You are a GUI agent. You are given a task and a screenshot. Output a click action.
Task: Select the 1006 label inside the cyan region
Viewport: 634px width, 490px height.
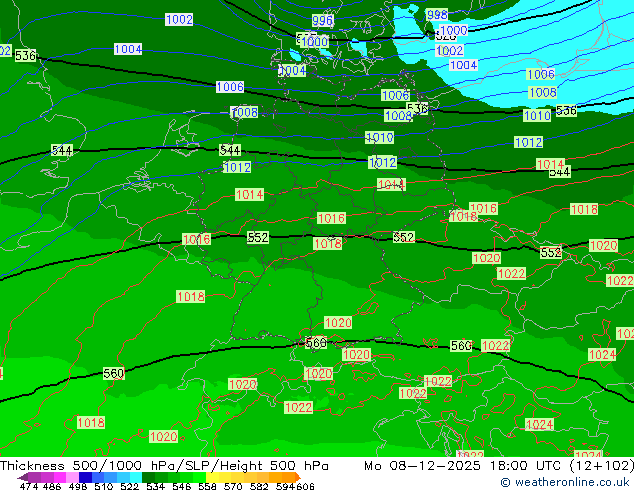click(x=541, y=74)
